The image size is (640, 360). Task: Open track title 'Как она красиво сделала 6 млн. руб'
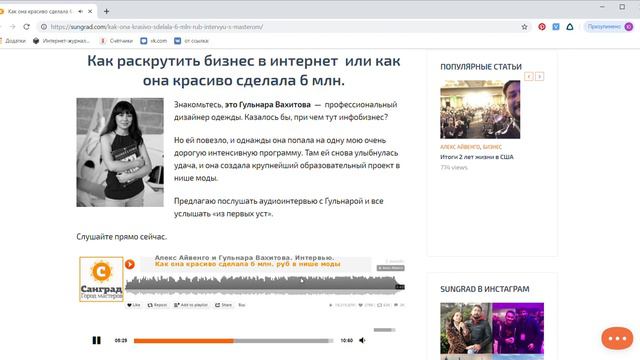coord(247,264)
